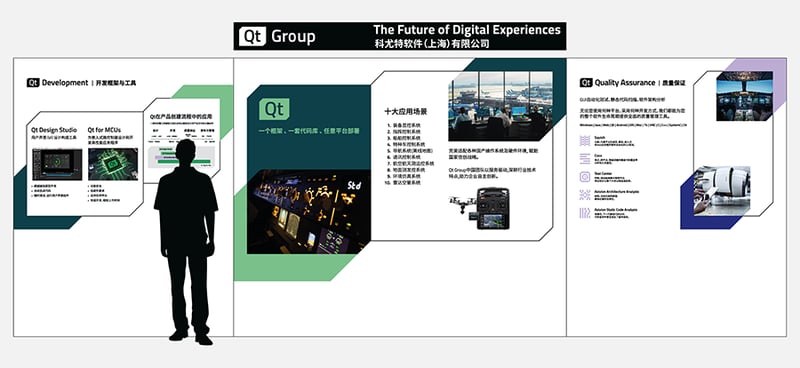Click the Squish product icon
The image size is (800, 368).
[x=585, y=141]
